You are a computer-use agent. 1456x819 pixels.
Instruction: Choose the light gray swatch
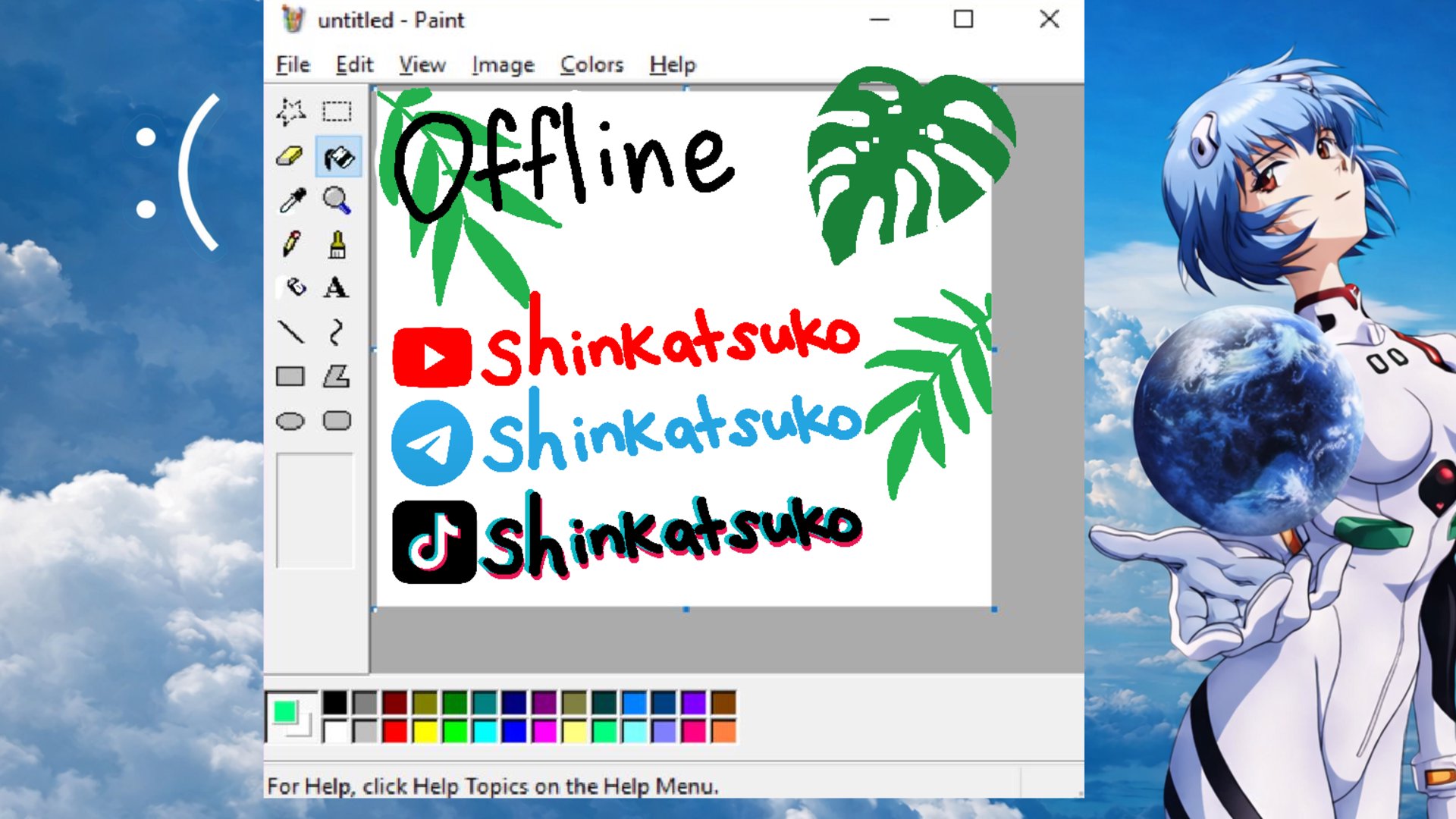(365, 732)
